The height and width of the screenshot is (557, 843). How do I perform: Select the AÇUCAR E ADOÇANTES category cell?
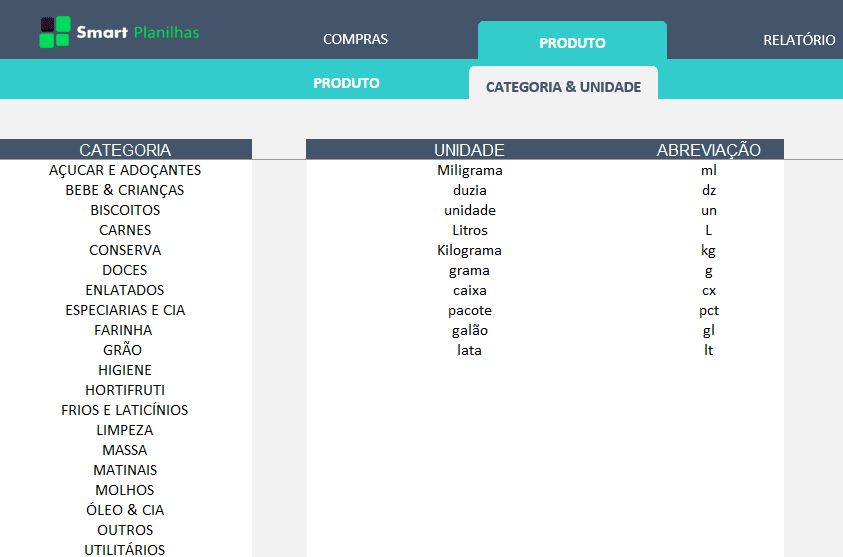click(x=125, y=170)
